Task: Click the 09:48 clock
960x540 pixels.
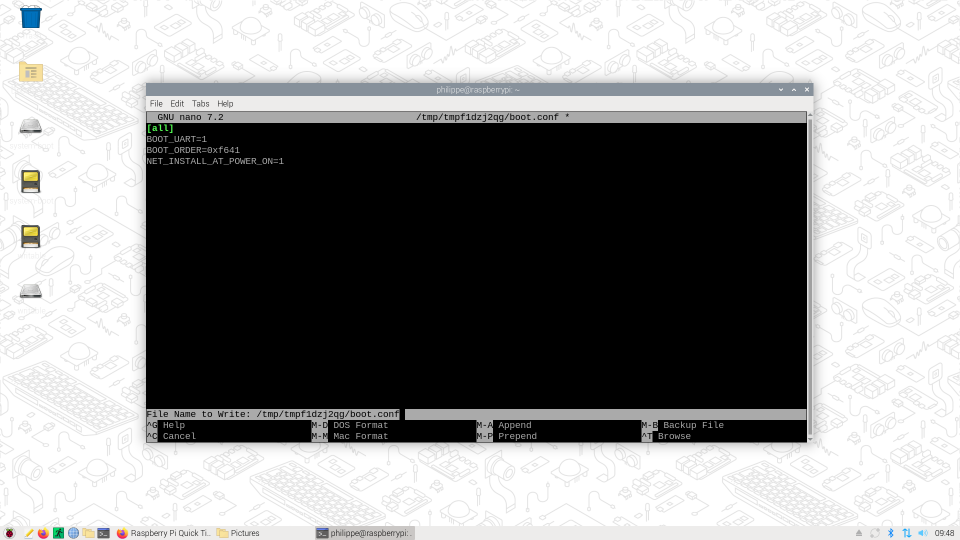Action: click(944, 533)
